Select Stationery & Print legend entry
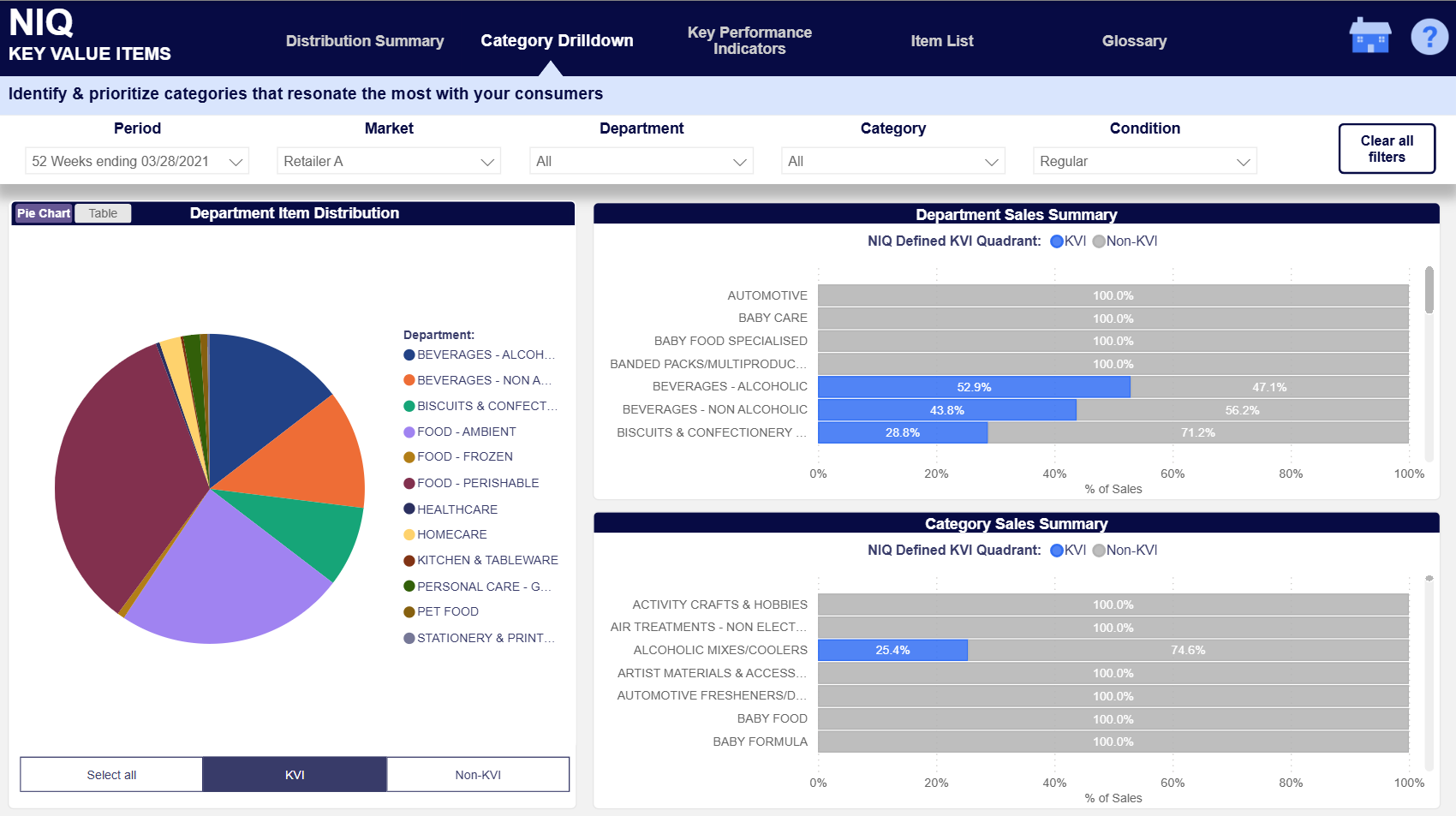This screenshot has width=1456, height=816. click(480, 638)
